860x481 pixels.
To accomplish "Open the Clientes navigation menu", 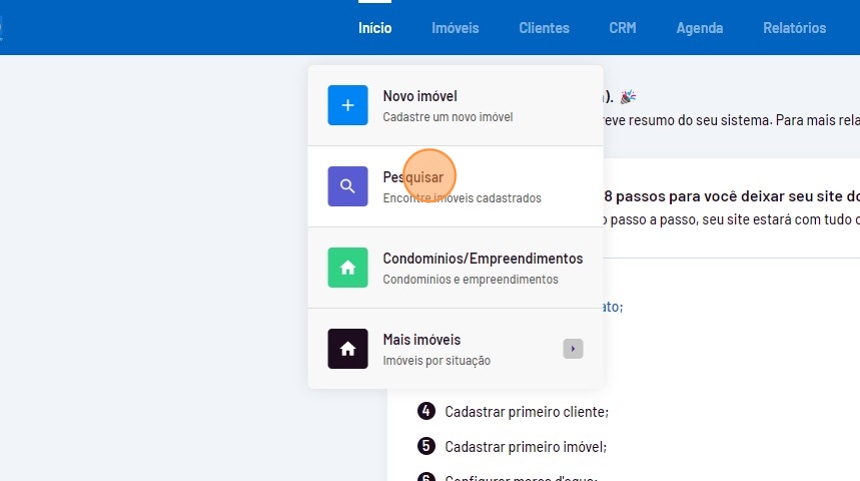I will click(544, 28).
